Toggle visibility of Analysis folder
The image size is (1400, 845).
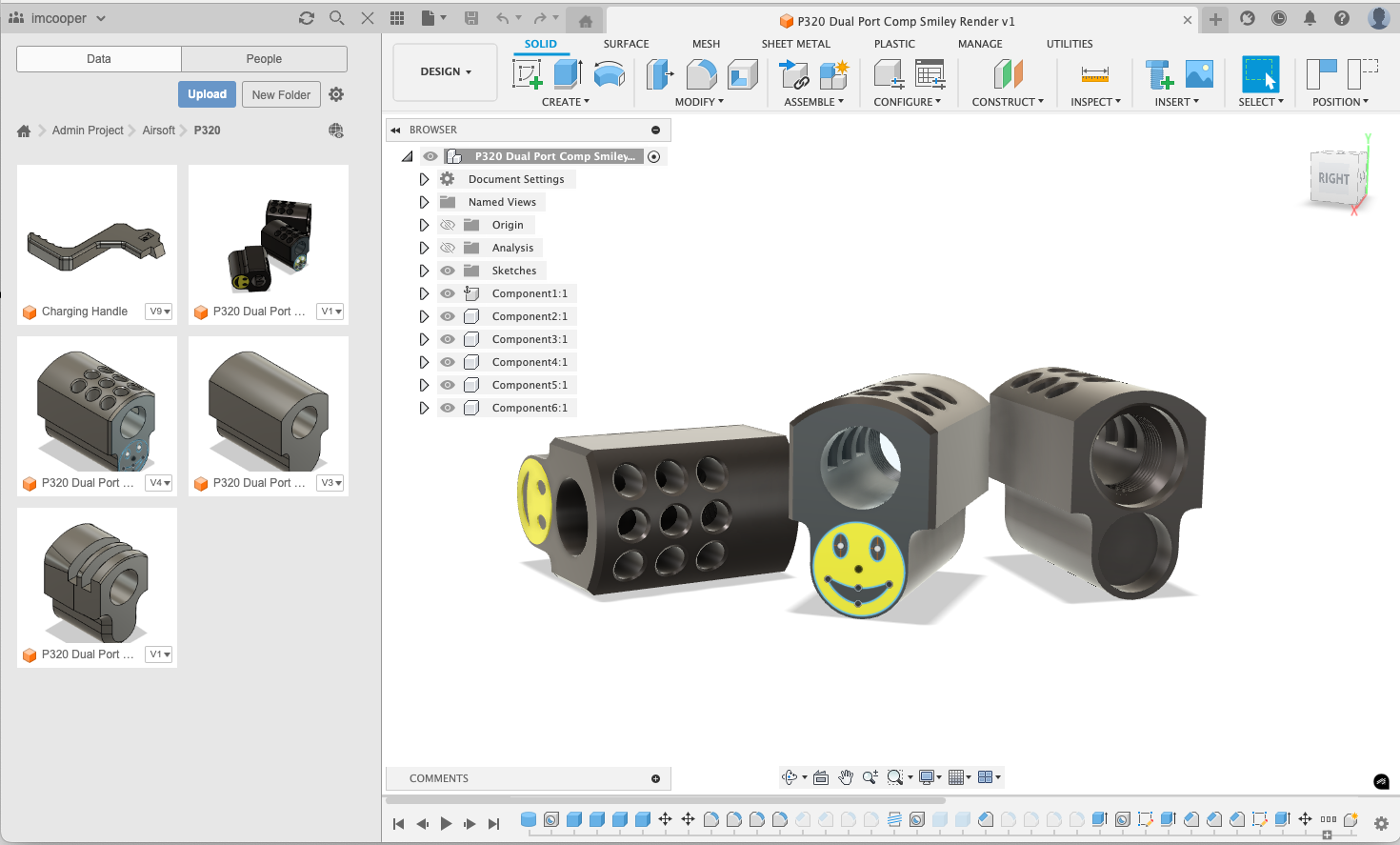click(x=448, y=248)
